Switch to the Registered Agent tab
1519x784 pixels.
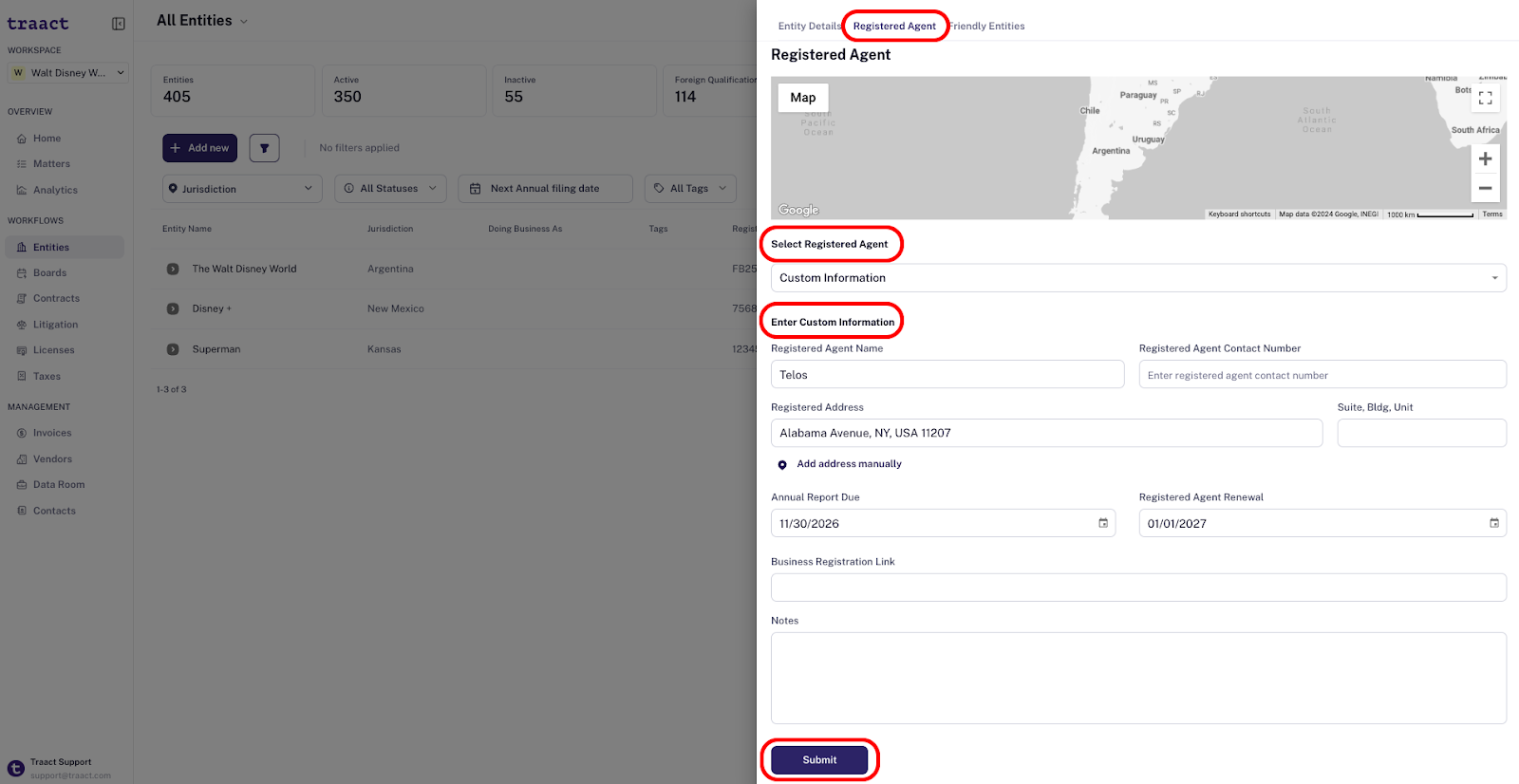(x=894, y=27)
